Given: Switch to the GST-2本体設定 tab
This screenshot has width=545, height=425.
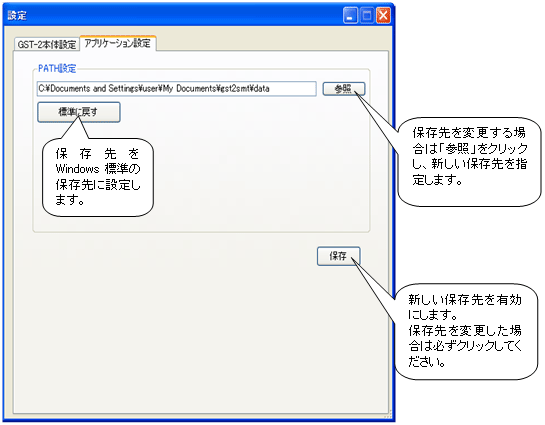Looking at the screenshot, I should point(47,44).
